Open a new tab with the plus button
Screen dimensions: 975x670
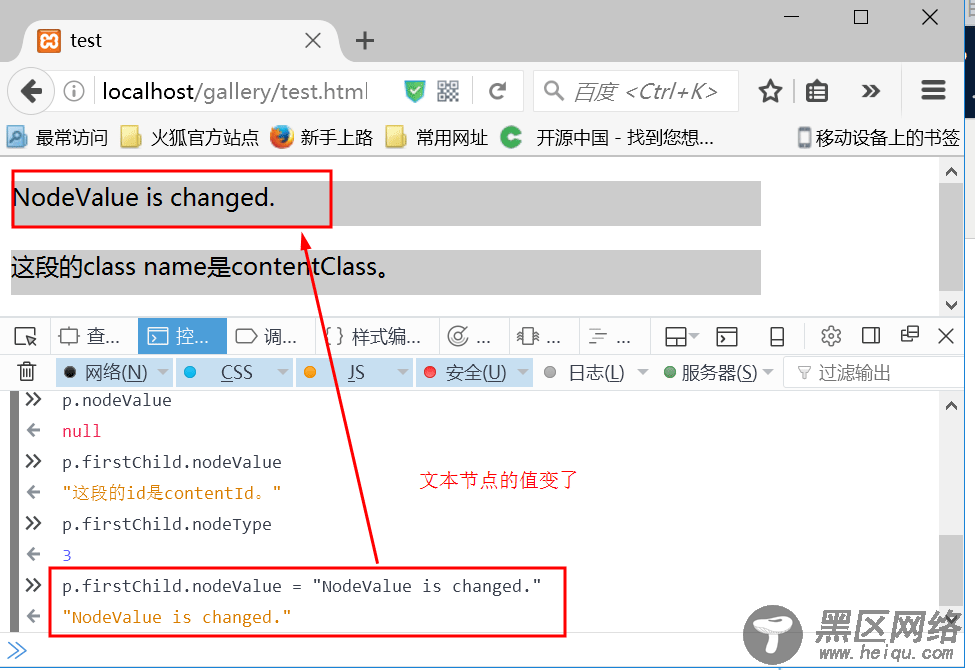(x=365, y=41)
